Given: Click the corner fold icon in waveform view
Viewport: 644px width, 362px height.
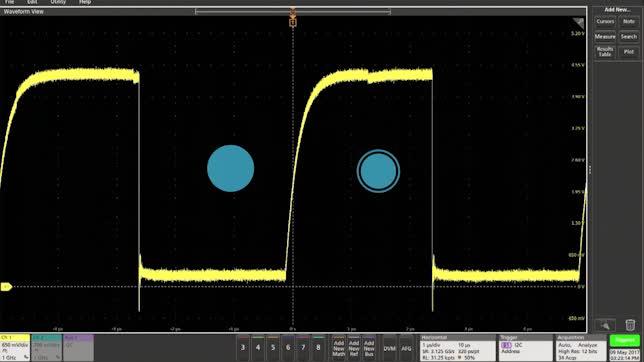Looking at the screenshot, I should [x=579, y=23].
